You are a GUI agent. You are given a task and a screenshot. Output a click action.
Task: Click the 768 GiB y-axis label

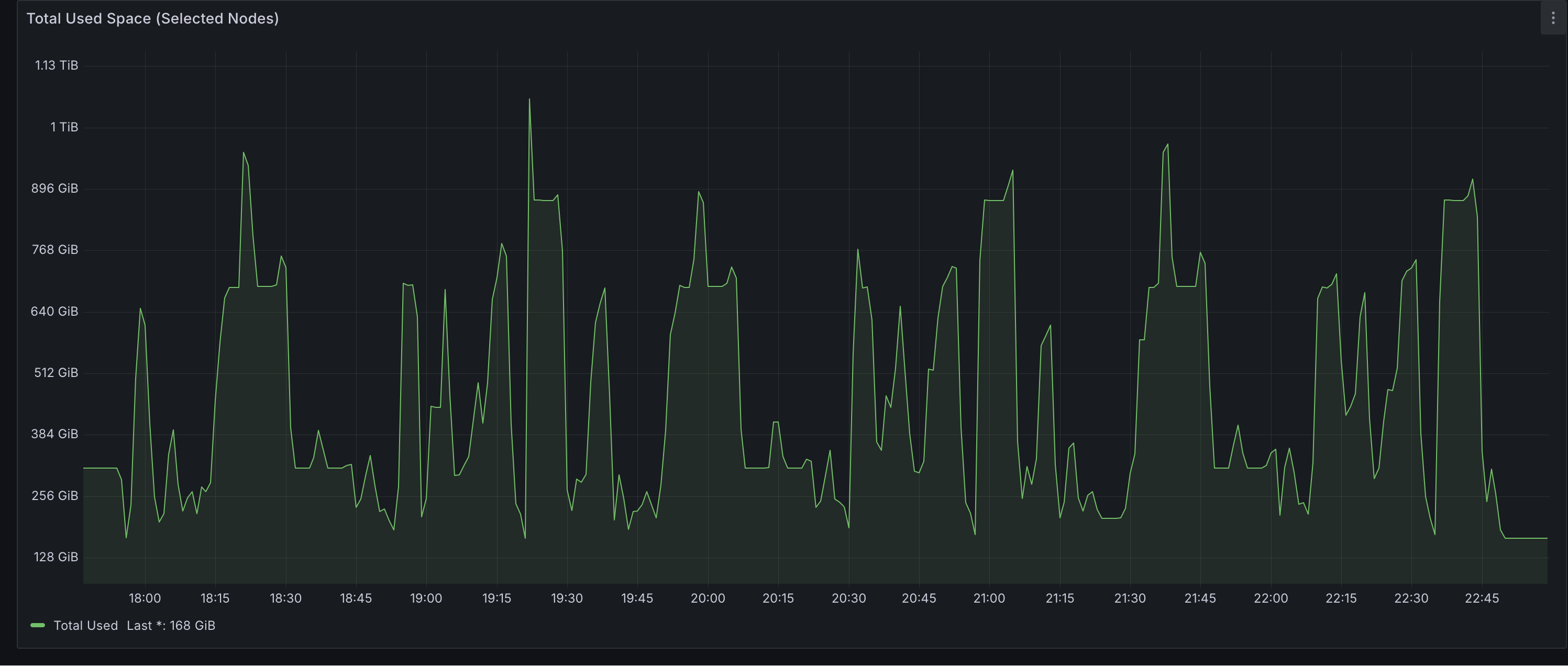click(55, 250)
